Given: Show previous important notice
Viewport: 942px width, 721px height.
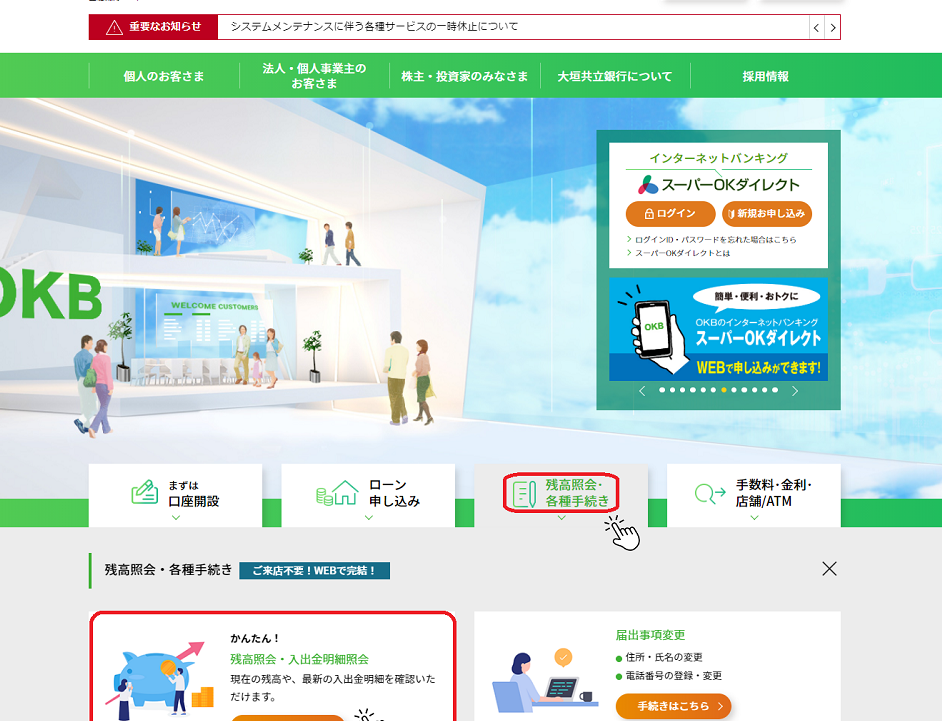Looking at the screenshot, I should [817, 27].
